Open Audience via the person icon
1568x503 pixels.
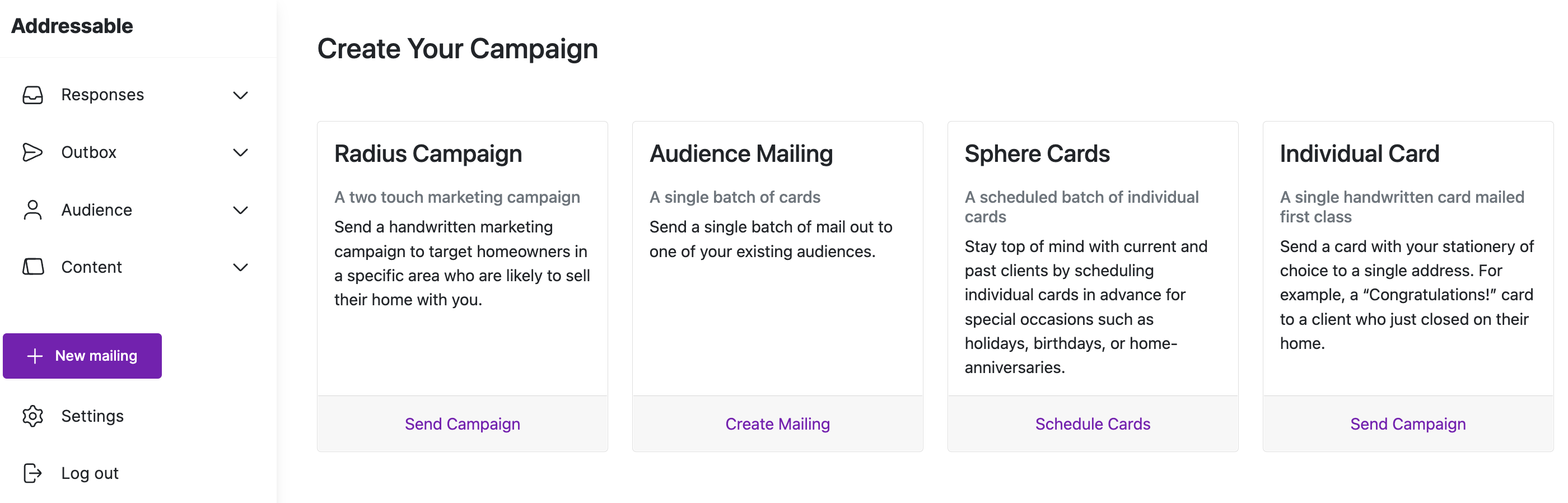pyautogui.click(x=33, y=209)
